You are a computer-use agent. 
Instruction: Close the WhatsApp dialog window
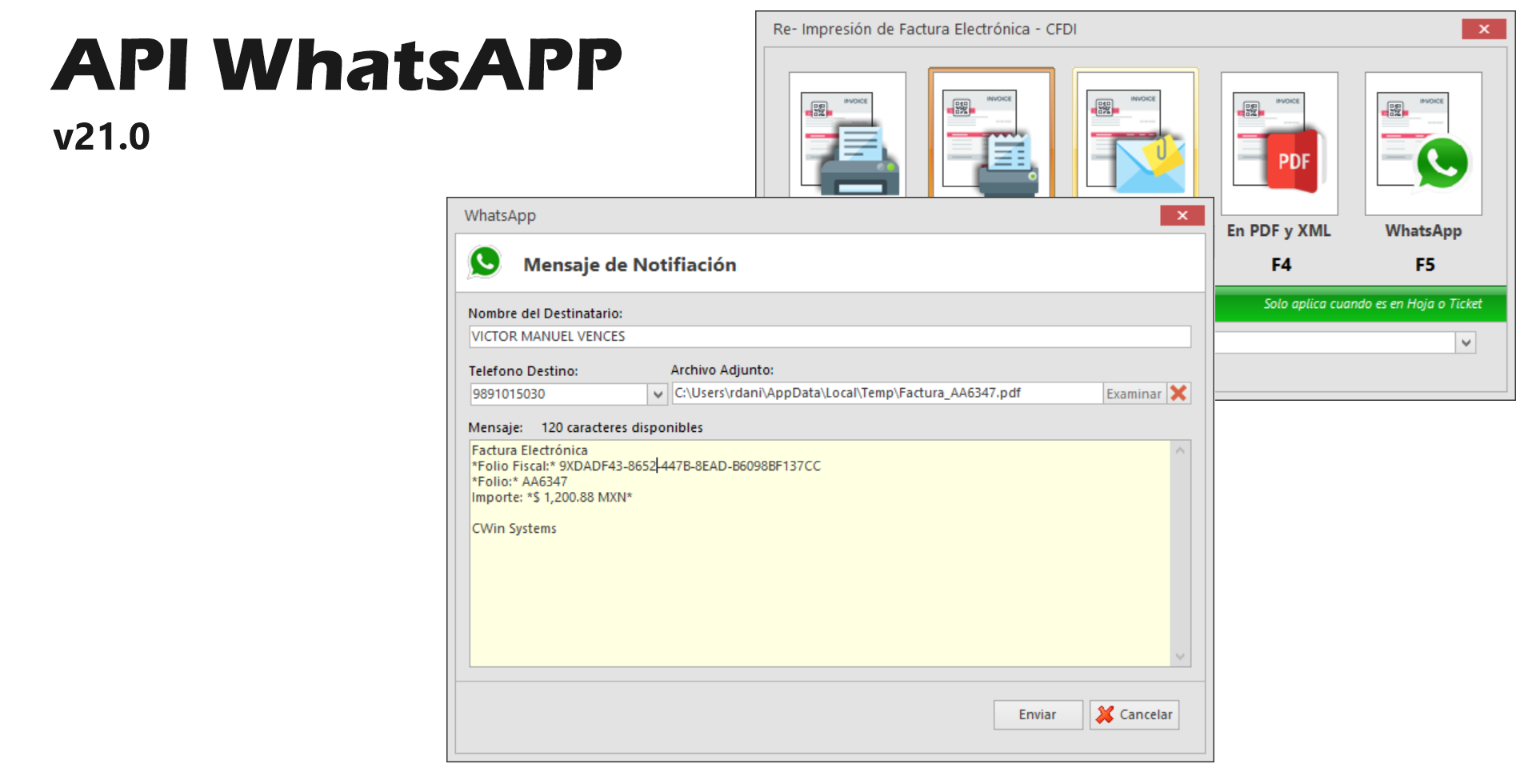[x=1182, y=215]
